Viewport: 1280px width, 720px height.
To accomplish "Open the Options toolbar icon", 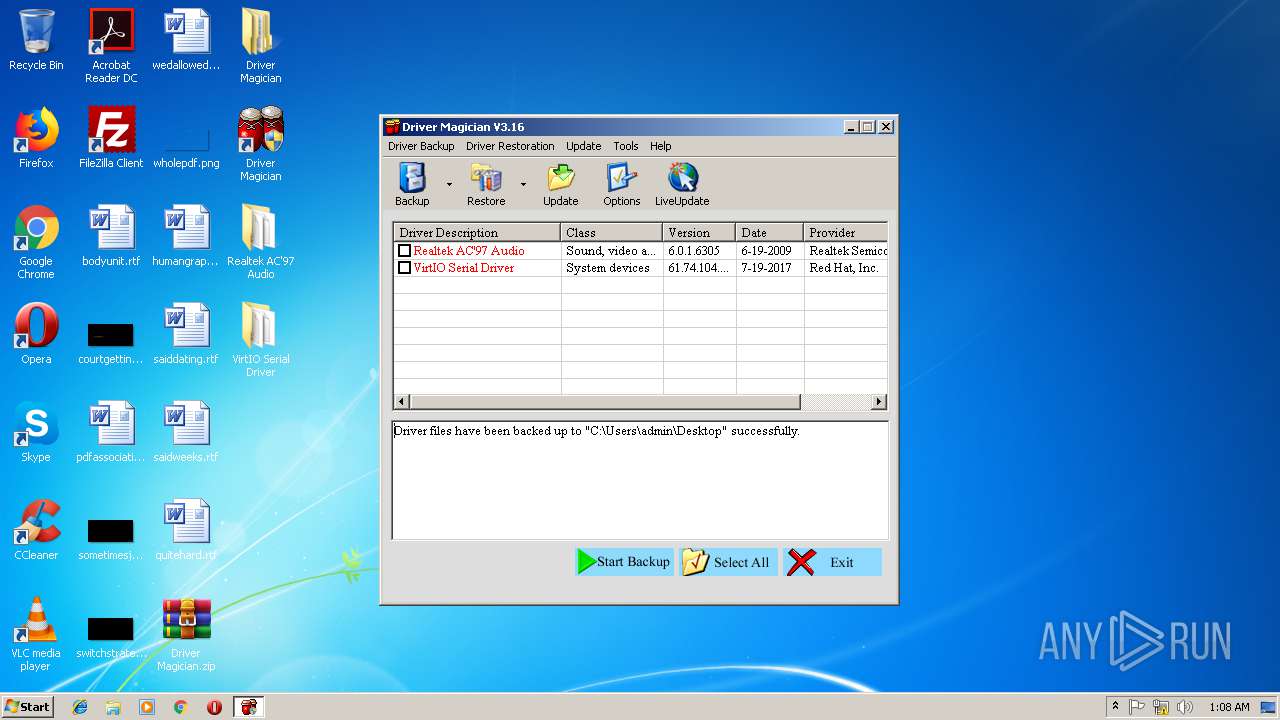I will click(x=621, y=185).
